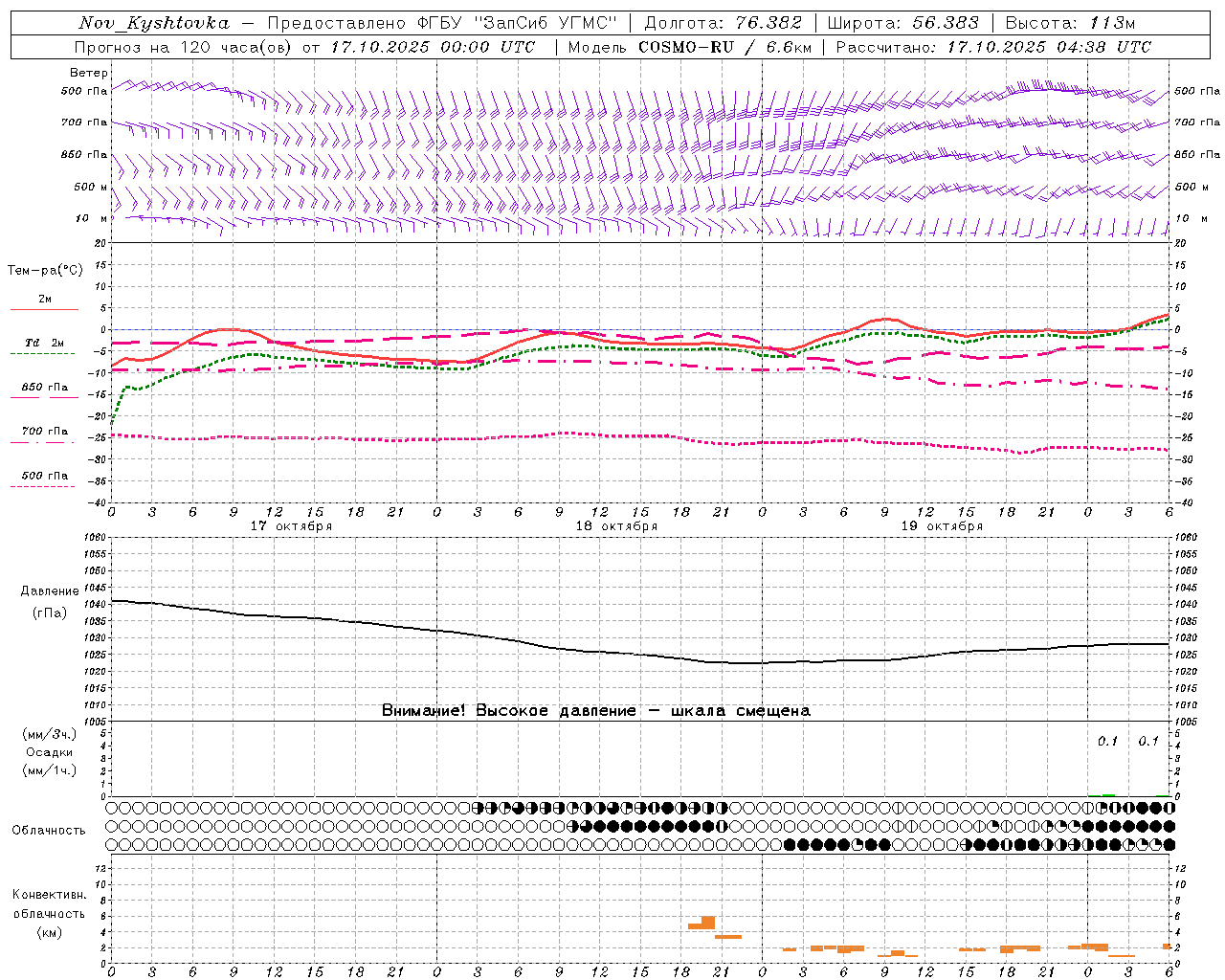Click the (км) convective cloud unit label
The image size is (1225, 980).
(49, 932)
